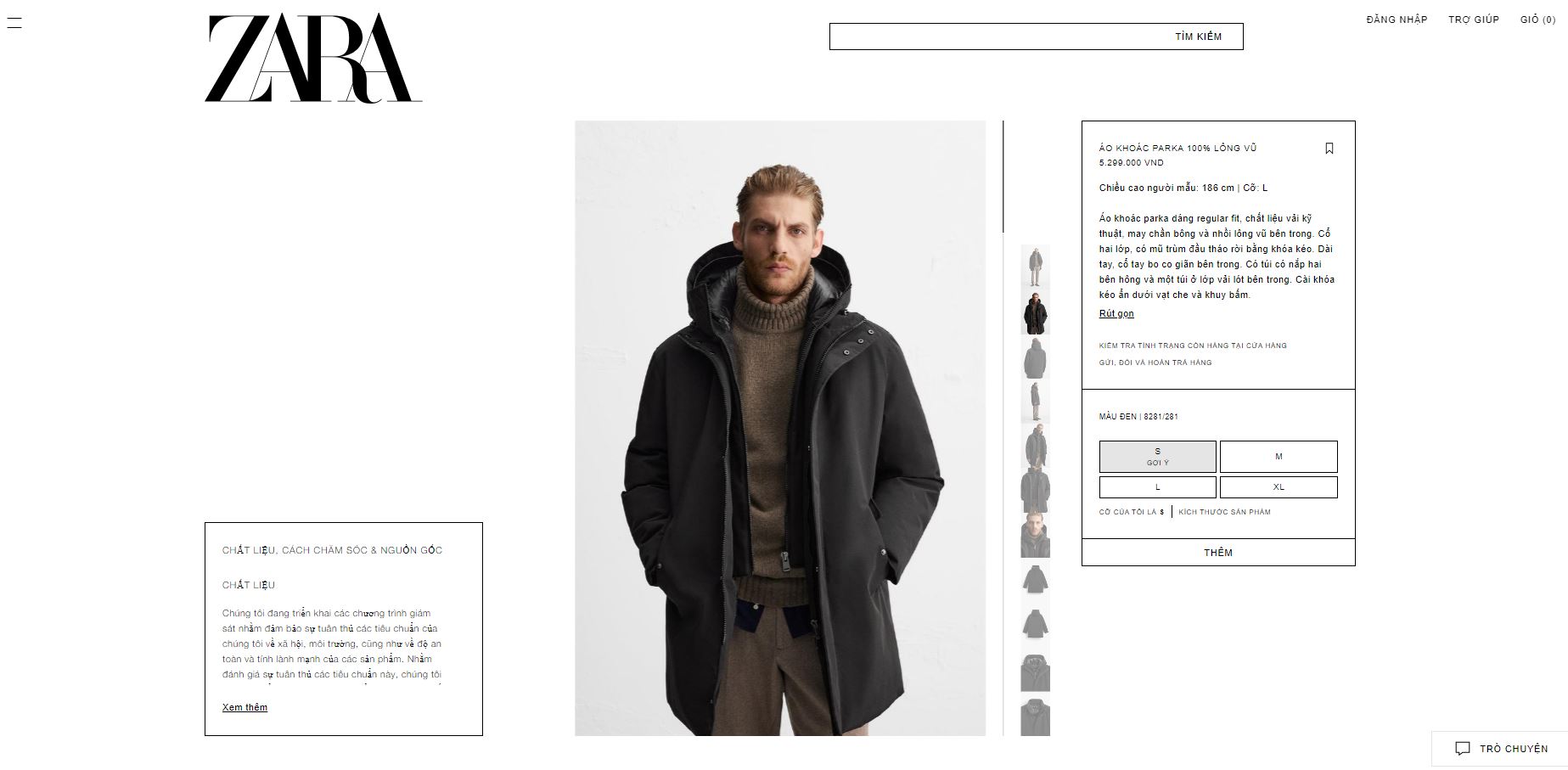This screenshot has height=770, width=1568.
Task: Click the image gallery scrollbar indicator
Action: (x=1003, y=177)
